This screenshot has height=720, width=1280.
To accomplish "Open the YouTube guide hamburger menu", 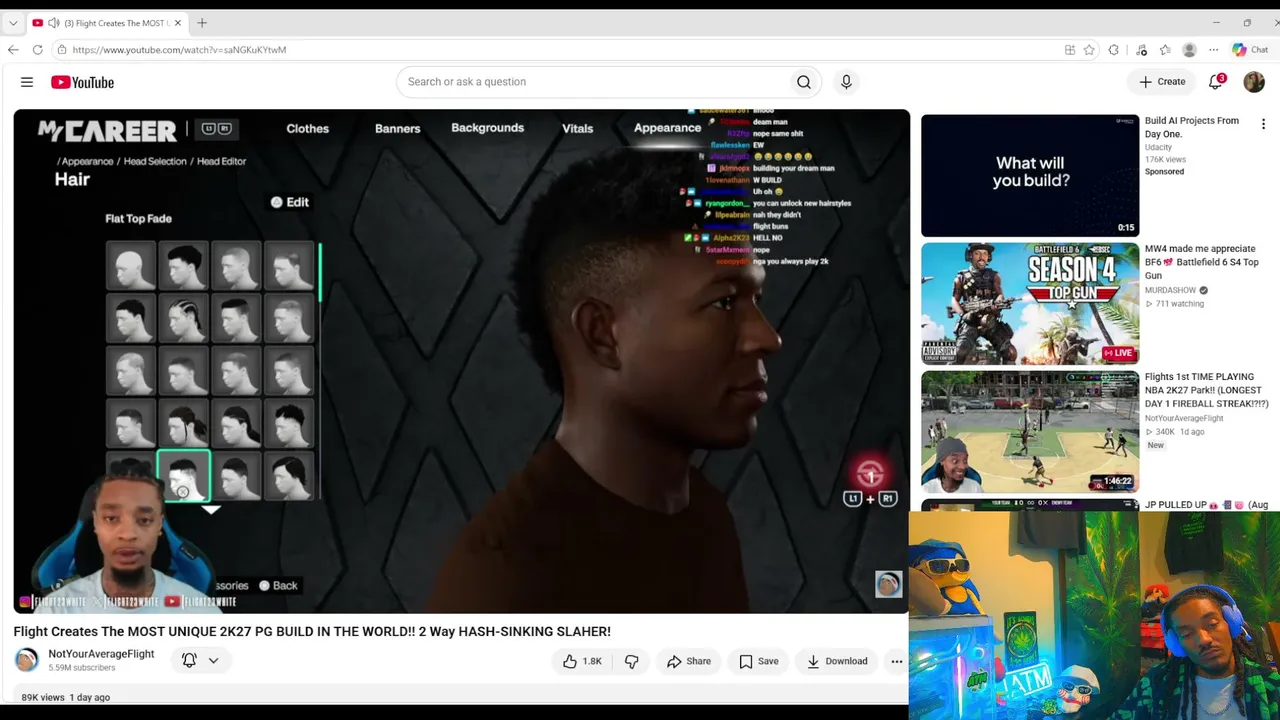I will (x=27, y=82).
